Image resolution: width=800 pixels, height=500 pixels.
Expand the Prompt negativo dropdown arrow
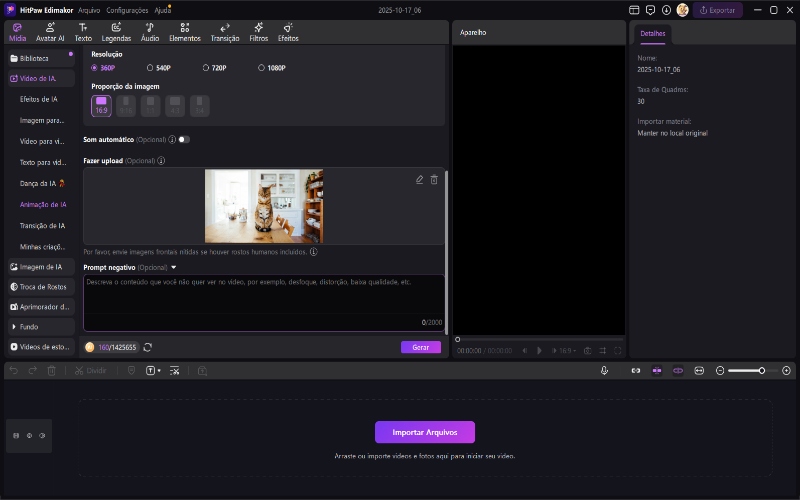click(x=173, y=268)
